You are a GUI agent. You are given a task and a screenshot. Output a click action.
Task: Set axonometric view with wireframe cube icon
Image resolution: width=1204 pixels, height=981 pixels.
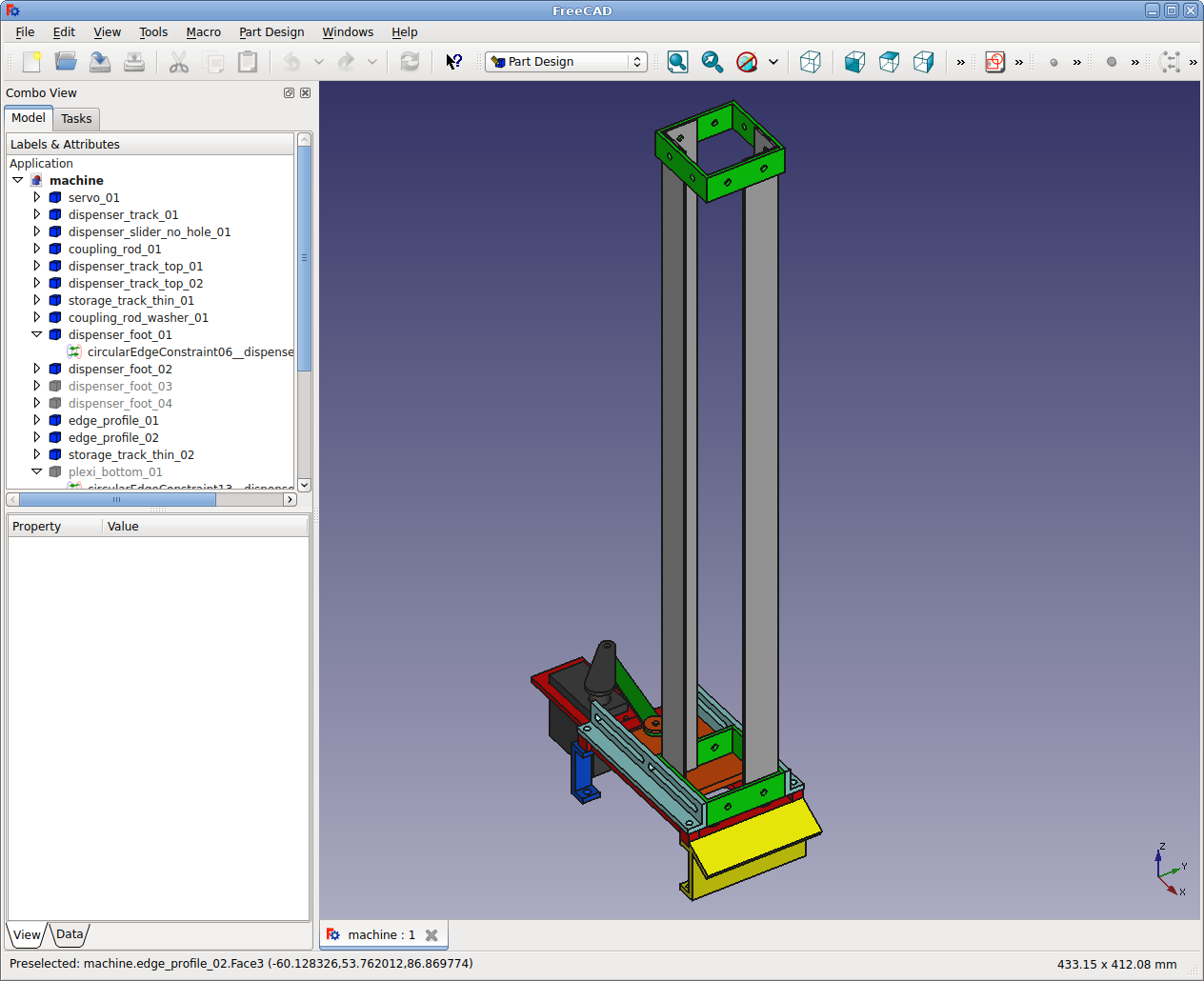point(811,62)
